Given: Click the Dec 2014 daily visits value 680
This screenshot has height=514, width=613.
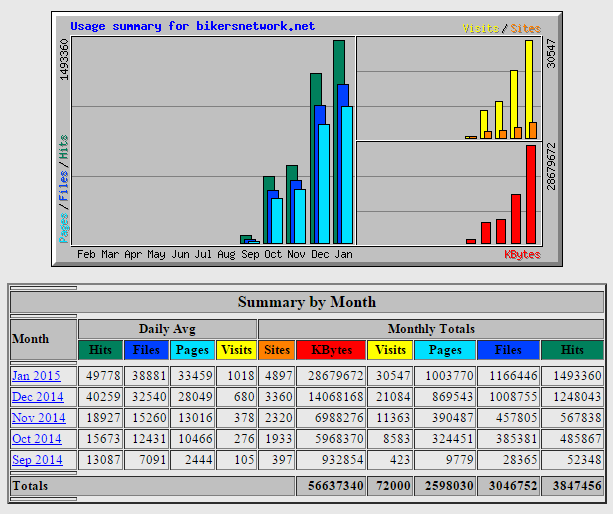Looking at the screenshot, I should (244, 397).
